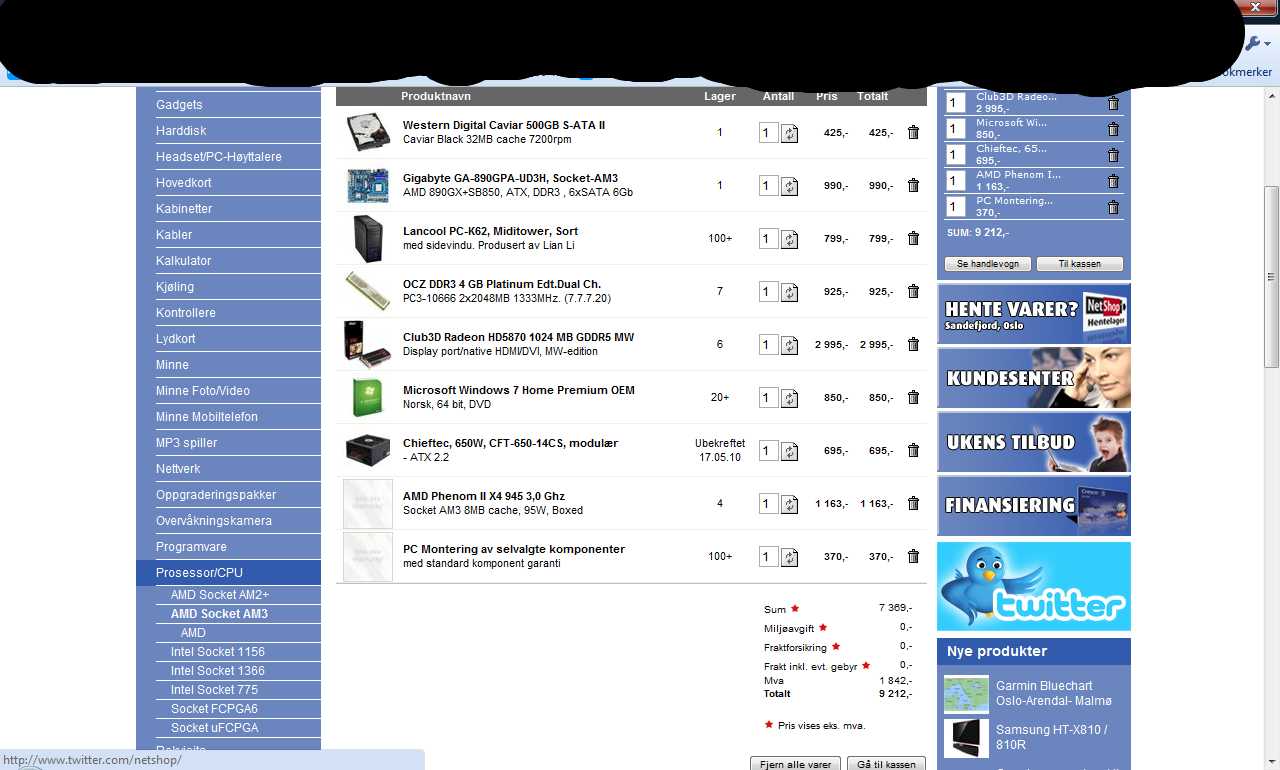
Task: Update PC Montering quantity
Action: [790, 557]
